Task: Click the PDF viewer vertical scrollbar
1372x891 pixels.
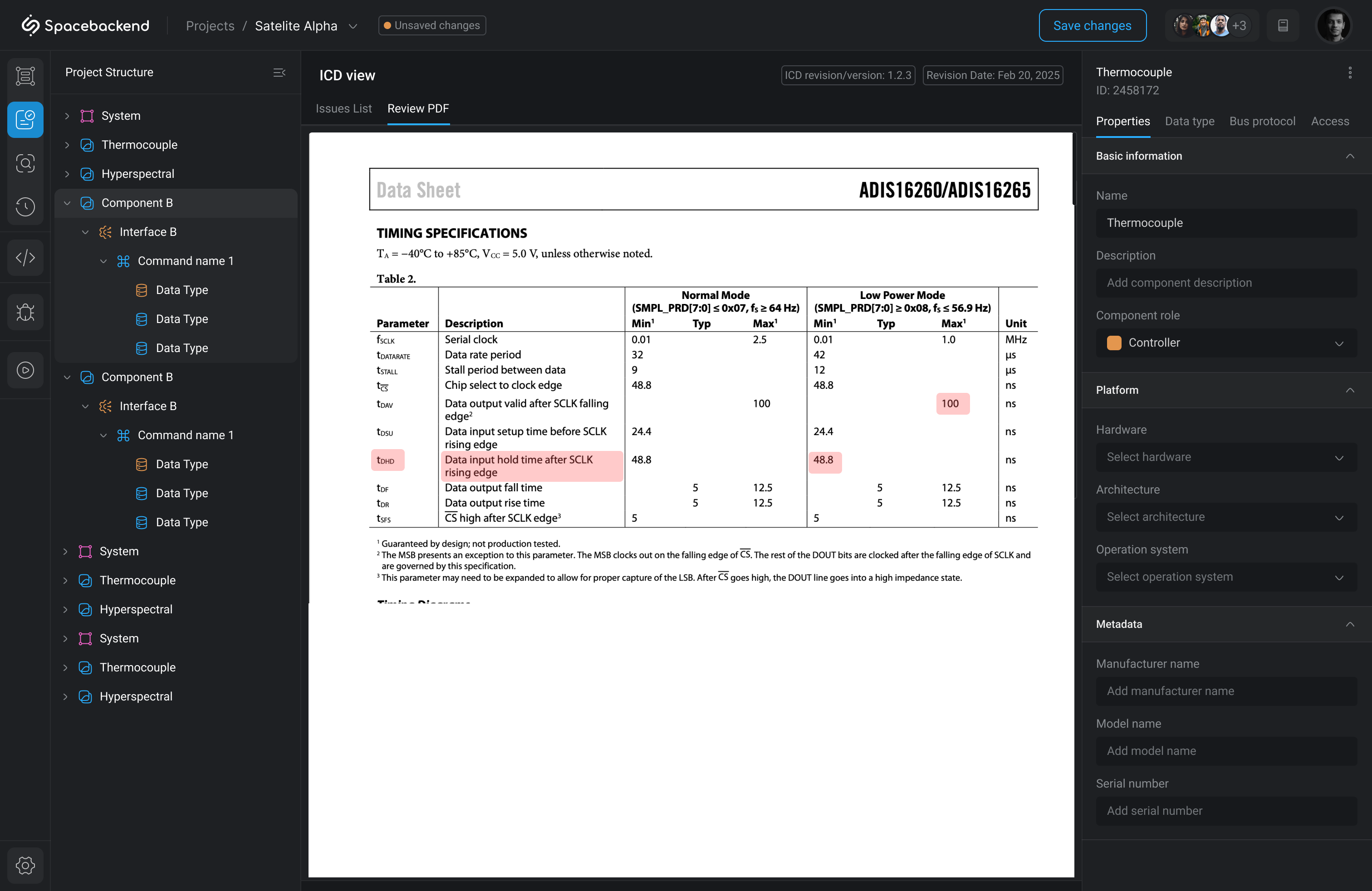Action: pos(1073,169)
